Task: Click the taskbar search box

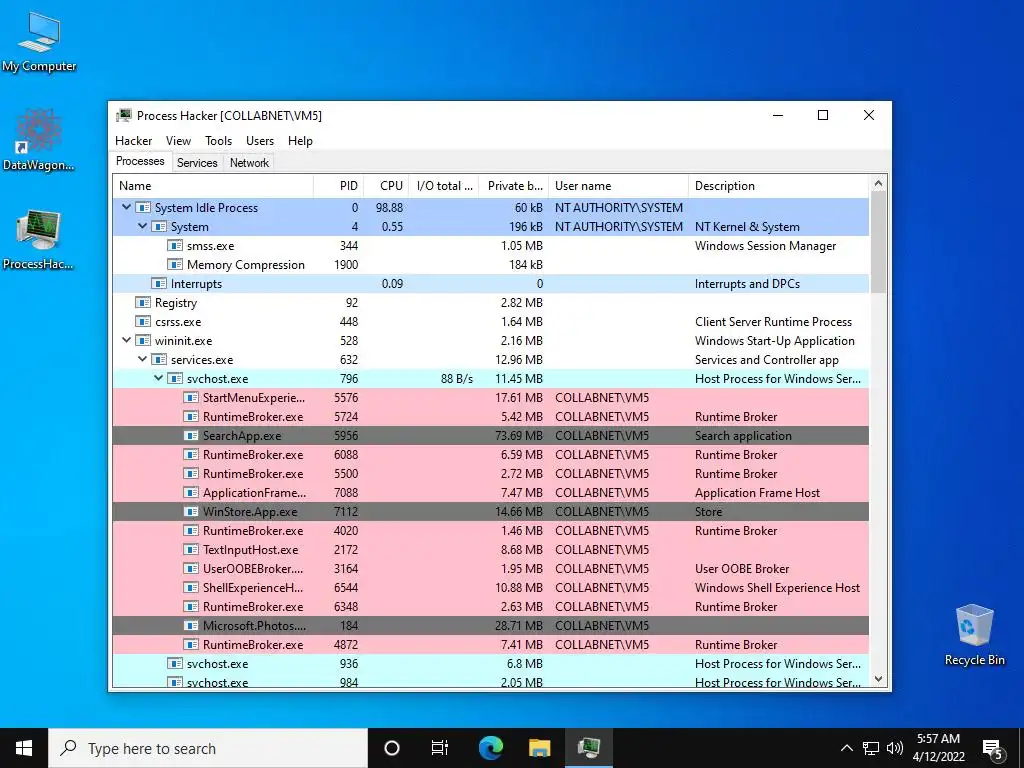Action: click(x=208, y=748)
